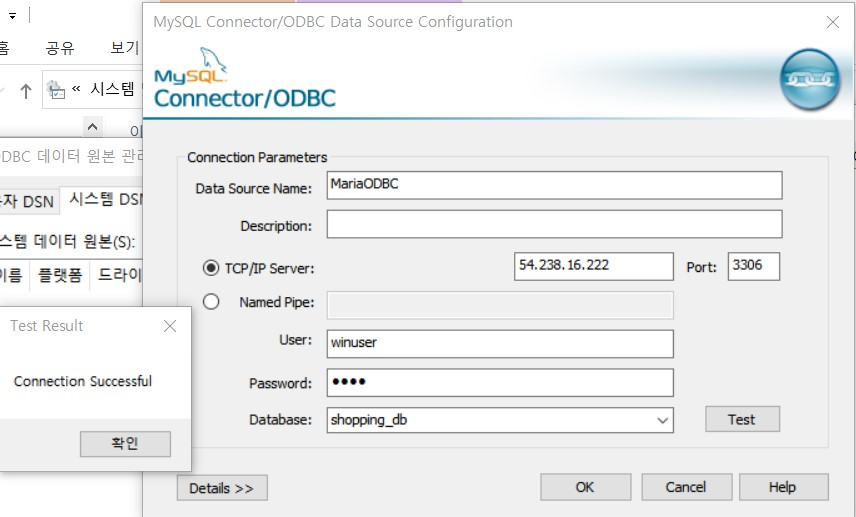Click the 시스템 breadcrumb in address bar

click(112, 88)
